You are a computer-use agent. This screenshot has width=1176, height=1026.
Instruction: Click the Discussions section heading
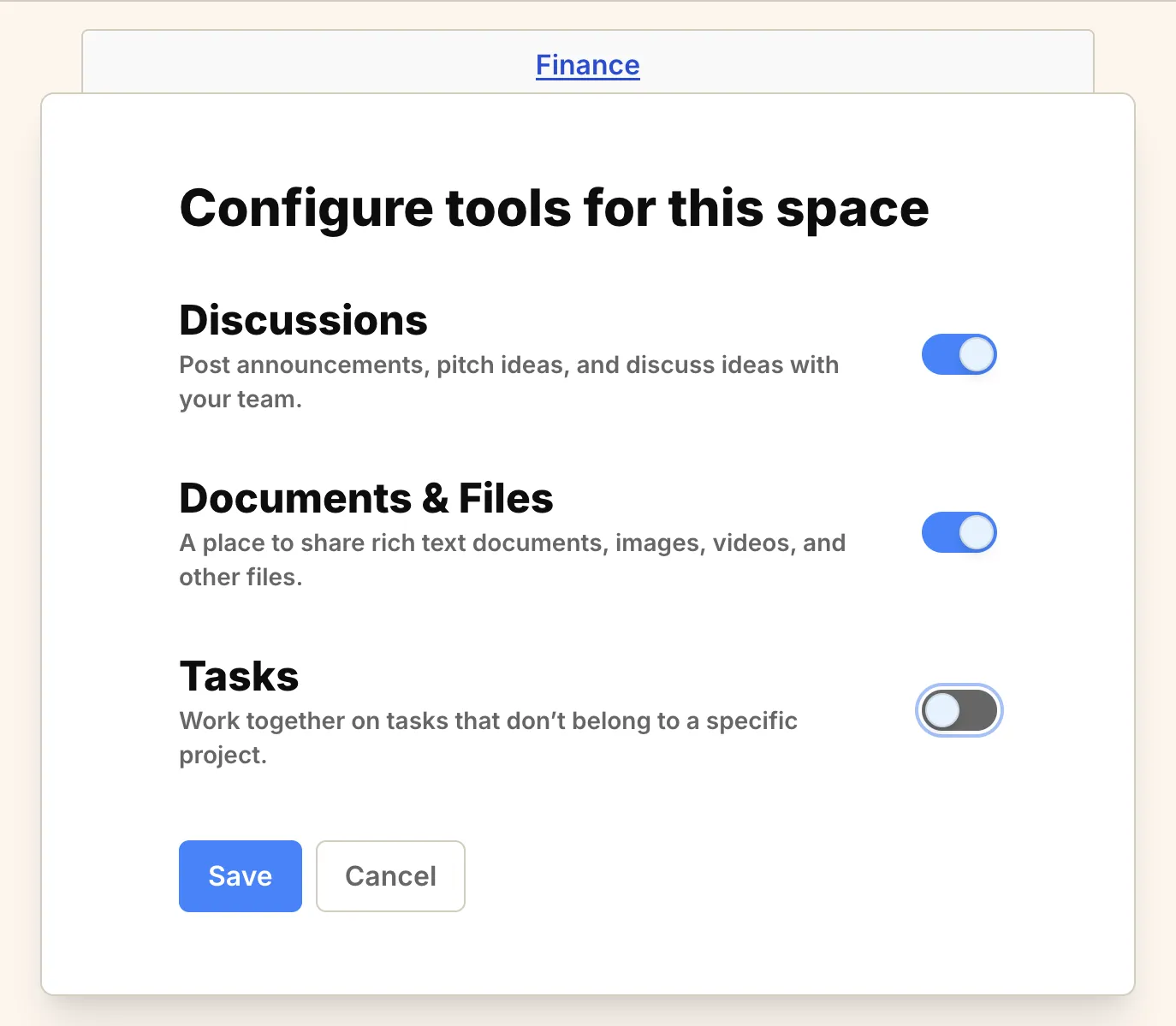point(303,320)
